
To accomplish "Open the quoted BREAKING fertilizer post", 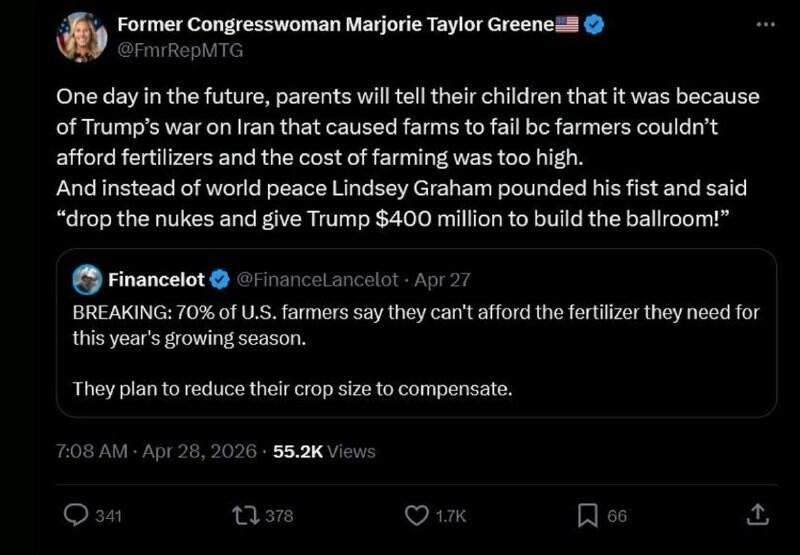I will click(x=416, y=333).
